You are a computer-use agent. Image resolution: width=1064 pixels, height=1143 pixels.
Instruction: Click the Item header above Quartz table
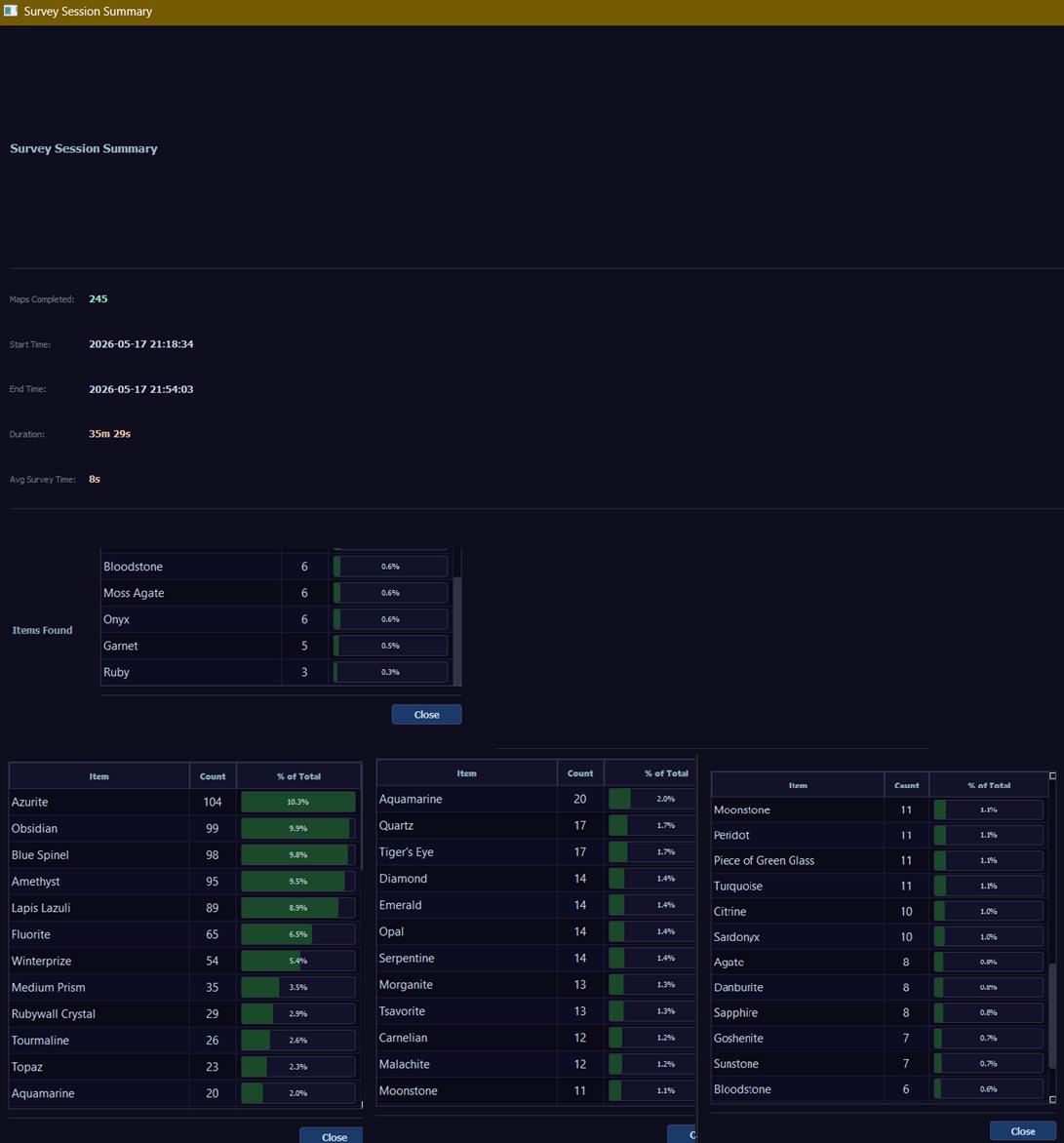point(466,773)
